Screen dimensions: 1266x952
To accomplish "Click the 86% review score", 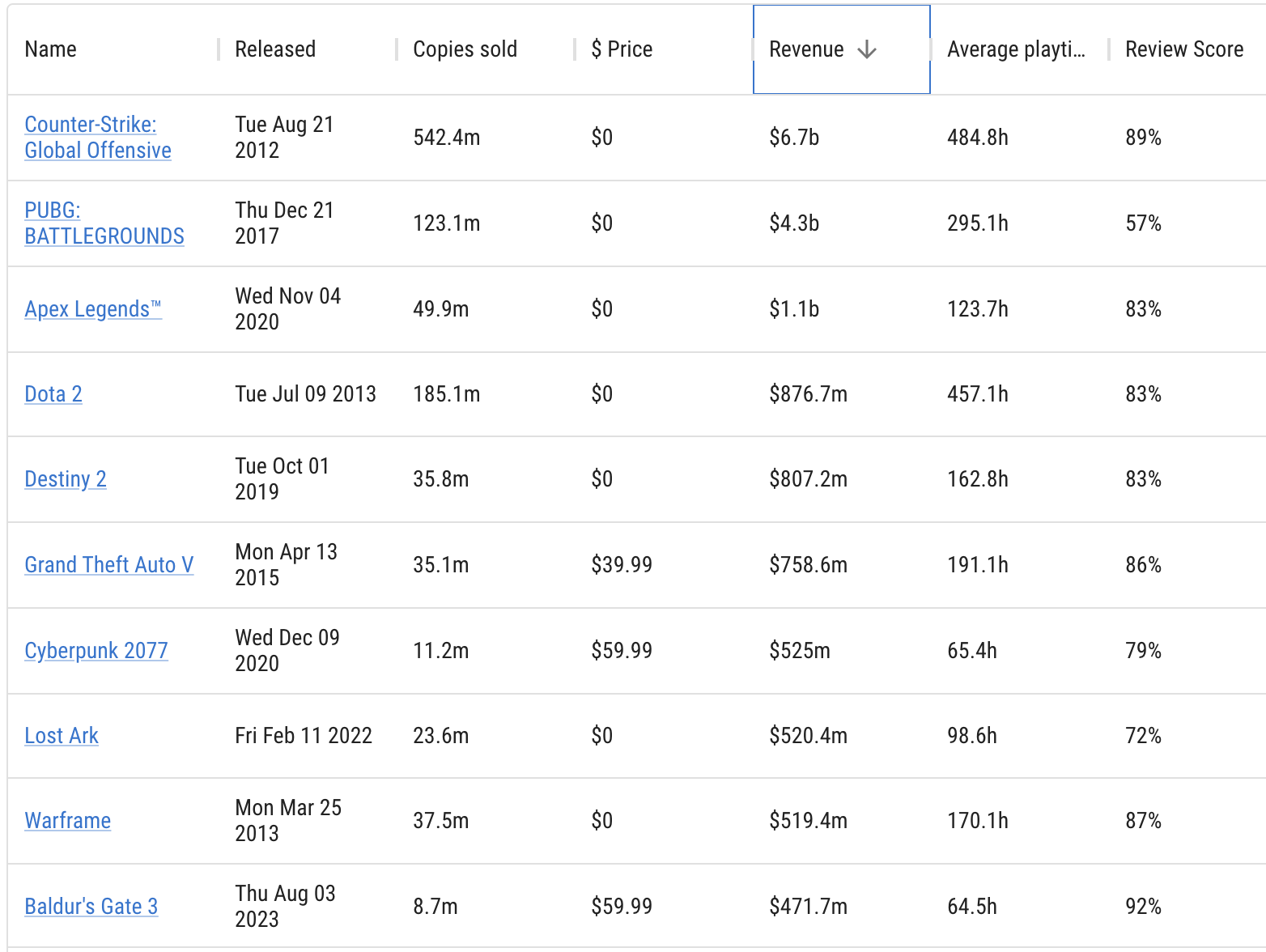I will (x=1143, y=565).
